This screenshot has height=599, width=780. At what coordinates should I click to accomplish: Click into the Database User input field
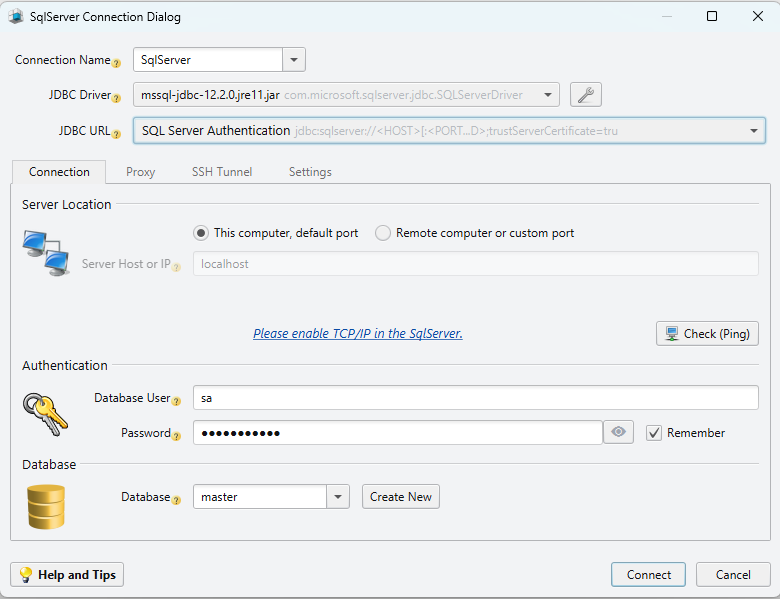point(475,397)
